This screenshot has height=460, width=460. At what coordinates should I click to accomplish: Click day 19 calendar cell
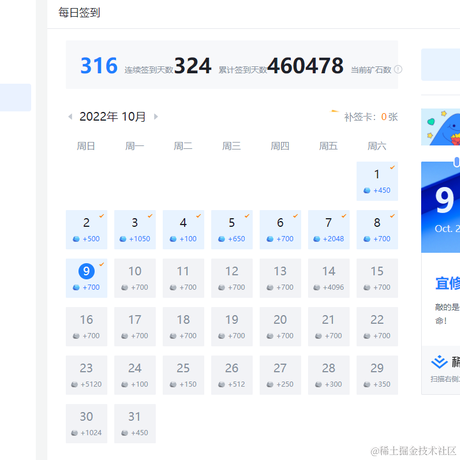coord(232,327)
